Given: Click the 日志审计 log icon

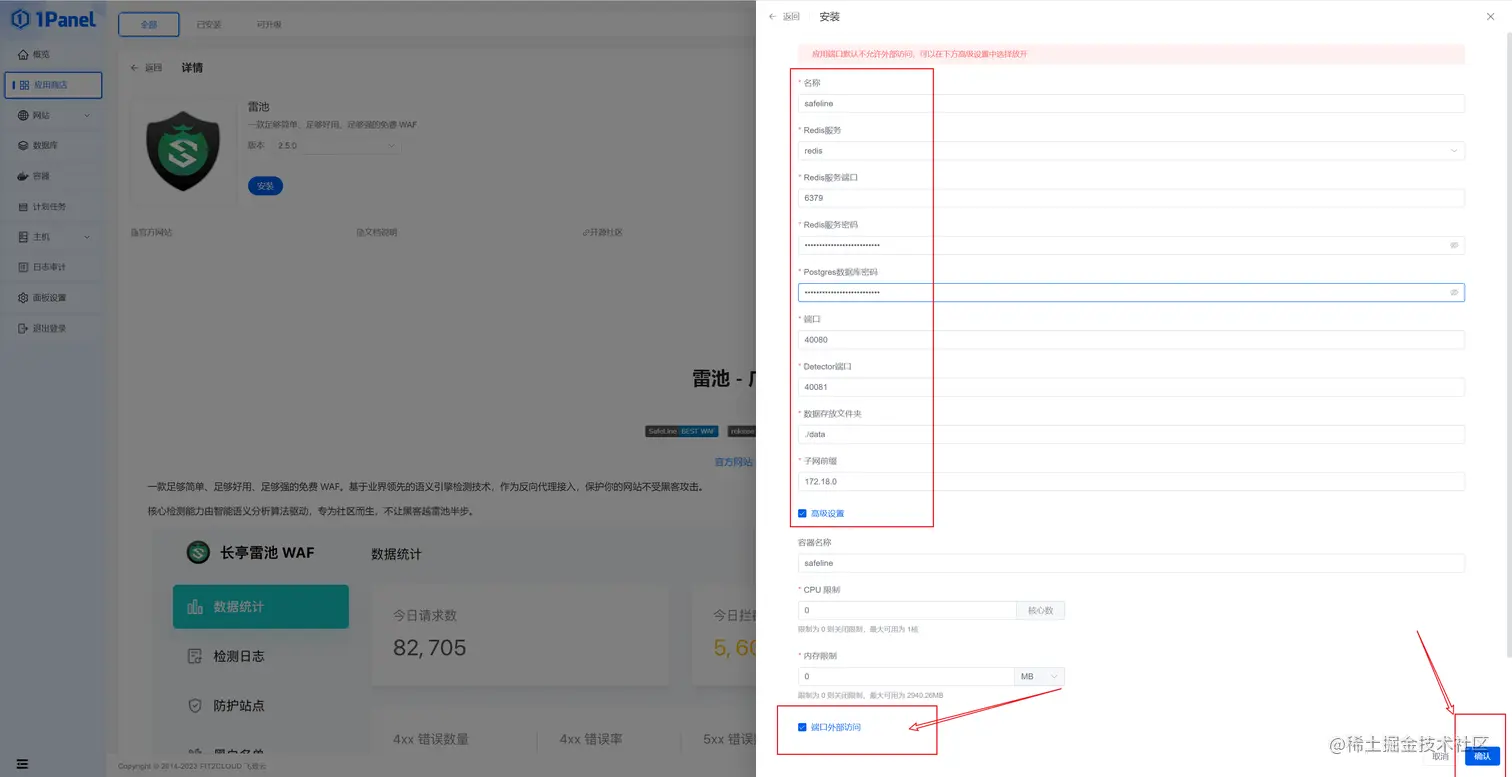Looking at the screenshot, I should tap(23, 267).
